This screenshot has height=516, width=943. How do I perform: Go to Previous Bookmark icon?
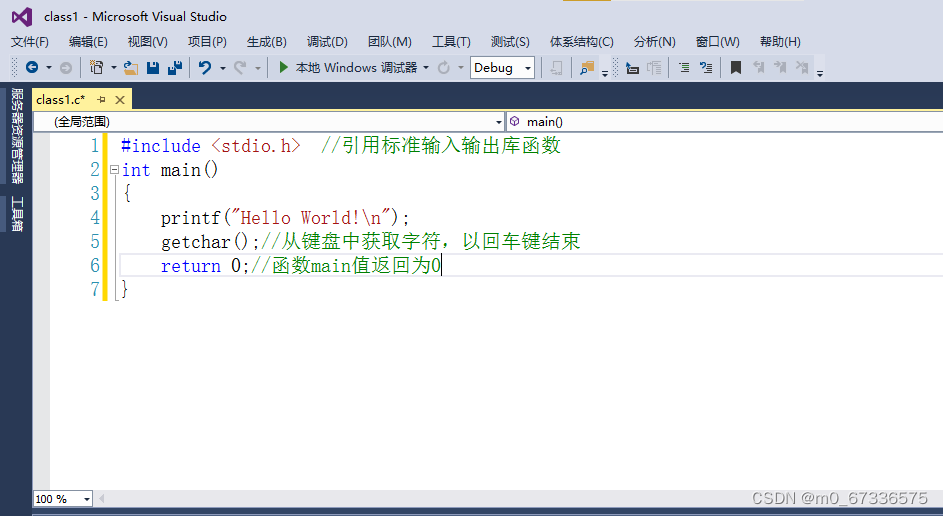pos(758,67)
